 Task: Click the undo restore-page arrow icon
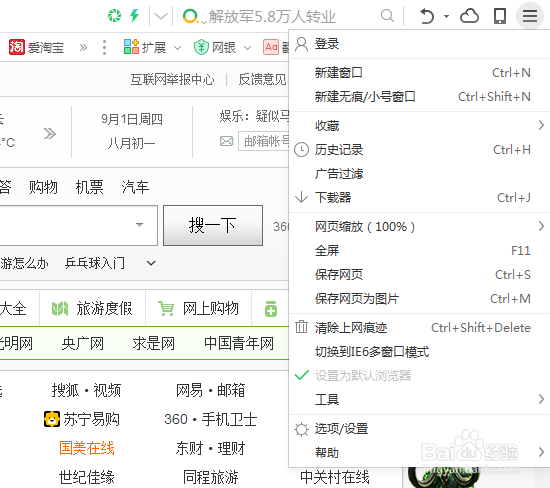[427, 16]
